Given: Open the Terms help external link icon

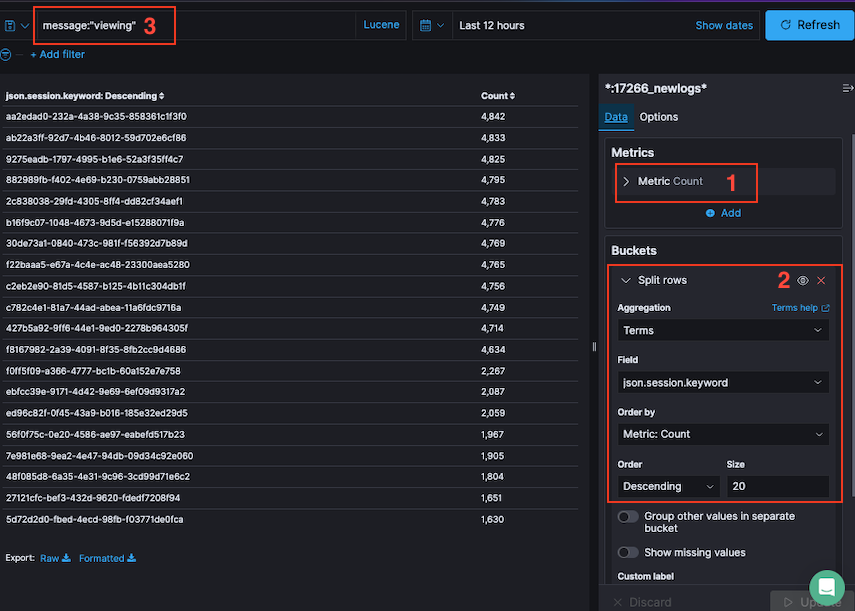Looking at the screenshot, I should 826,308.
